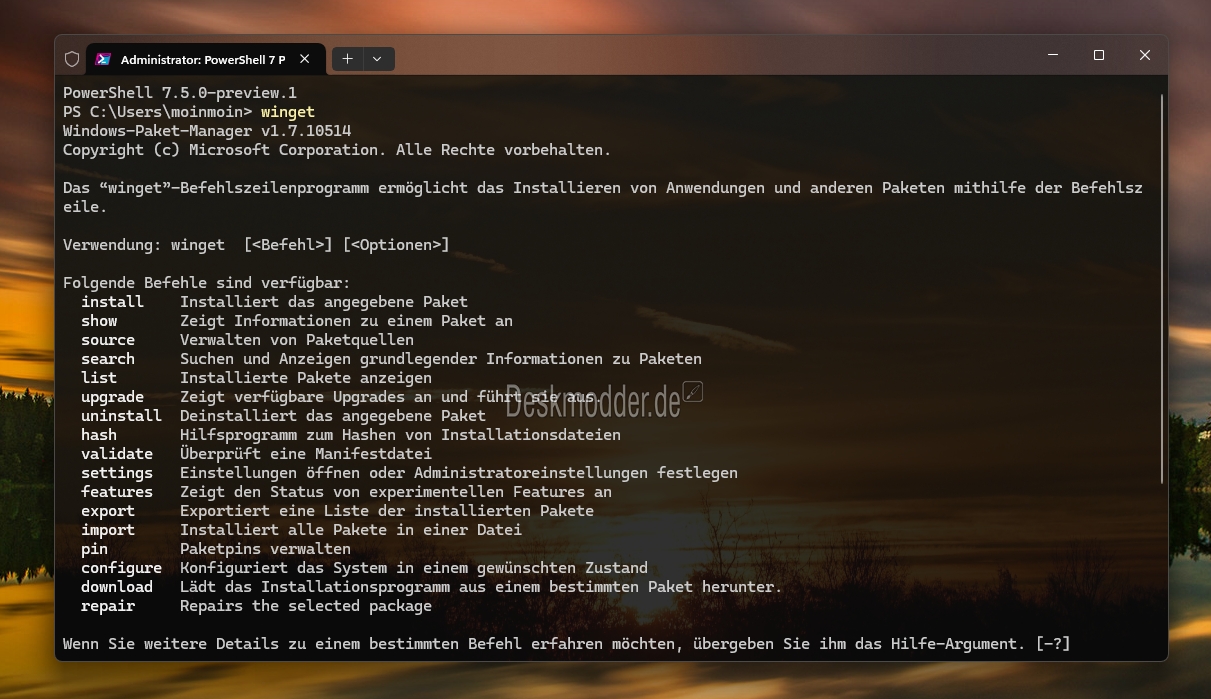
Task: Close the terminal window
Action: coord(1145,55)
